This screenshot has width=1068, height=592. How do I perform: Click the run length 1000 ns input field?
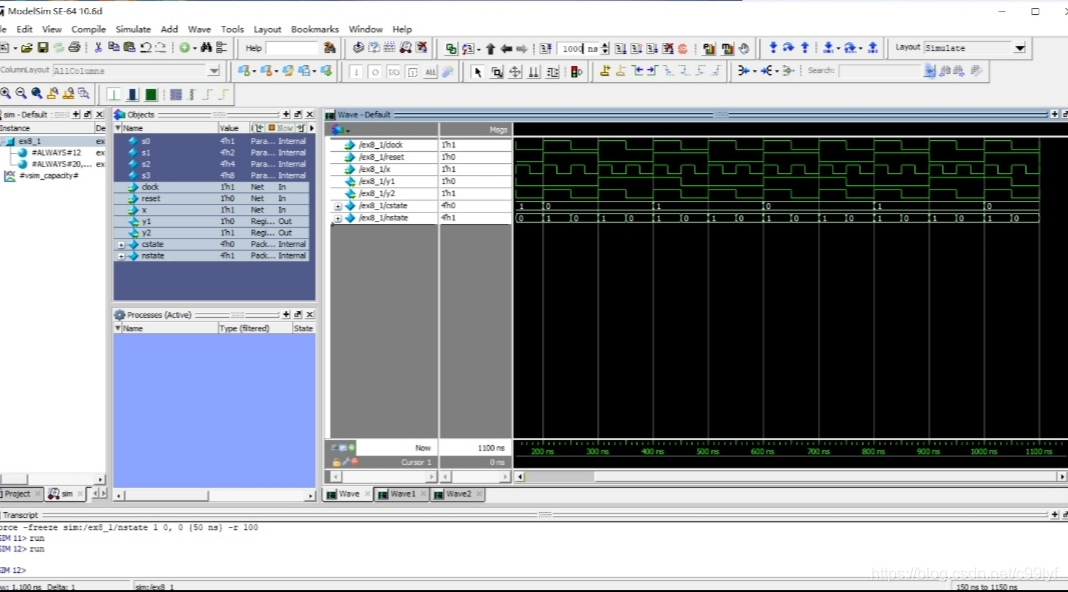click(578, 48)
